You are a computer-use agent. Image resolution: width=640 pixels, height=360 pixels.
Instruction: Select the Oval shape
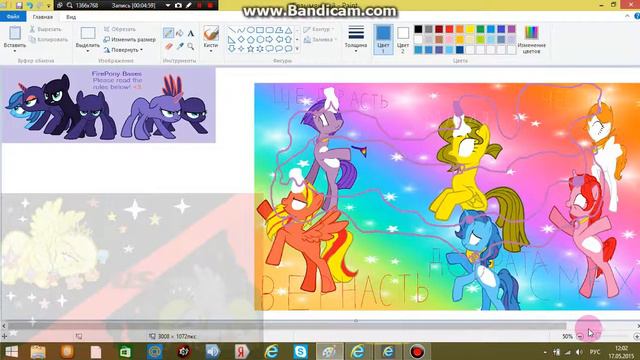pyautogui.click(x=251, y=30)
